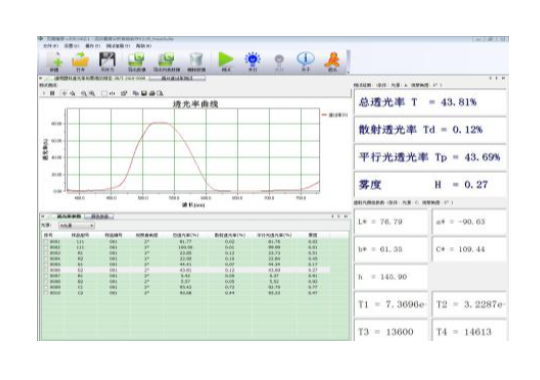The height and width of the screenshot is (380, 540).
Task: Click the 总透光率 T = 43.81% result
Action: pyautogui.click(x=430, y=102)
